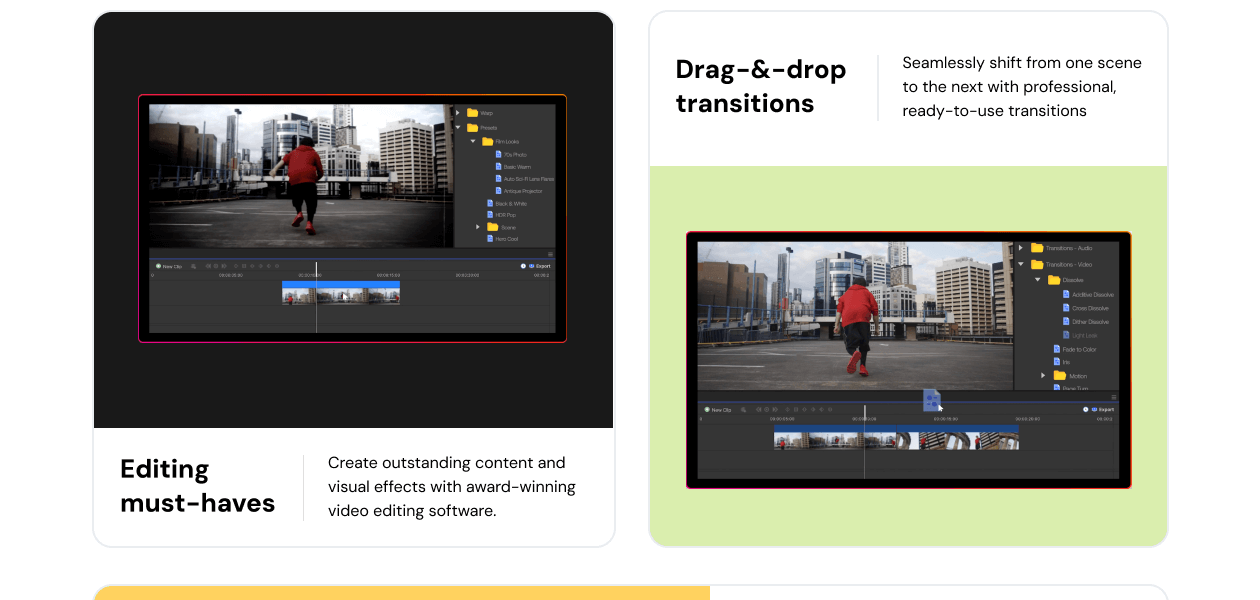Click New Clip in the transitions editor
Viewport: 1260px width, 600px height.
[718, 410]
